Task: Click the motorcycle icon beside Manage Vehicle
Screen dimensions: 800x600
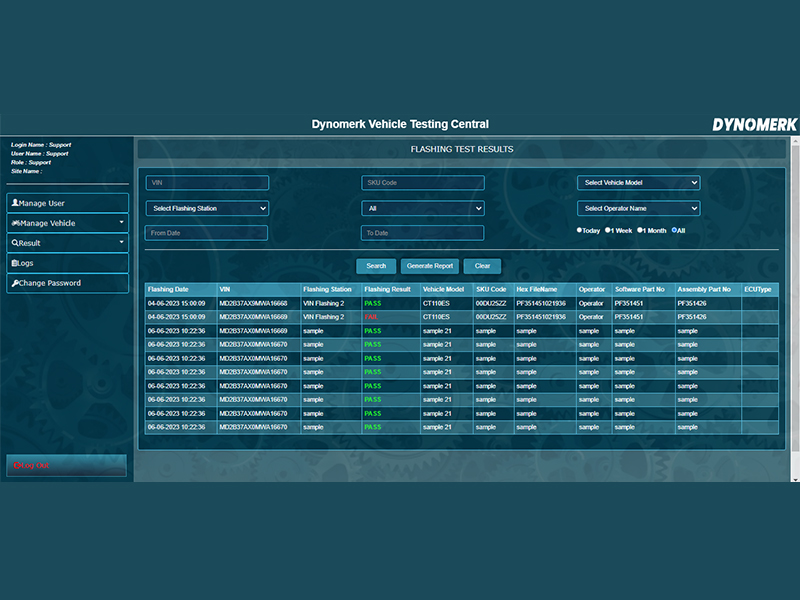Action: click(15, 223)
